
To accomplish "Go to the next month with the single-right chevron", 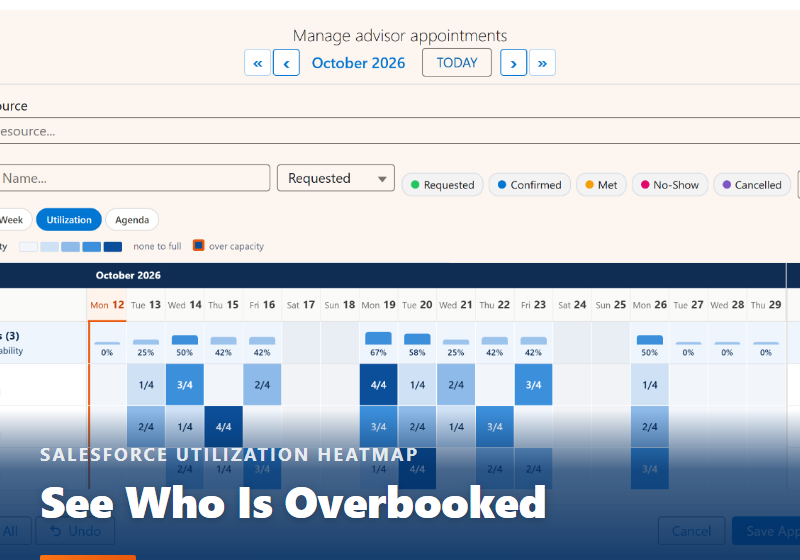I will (513, 63).
